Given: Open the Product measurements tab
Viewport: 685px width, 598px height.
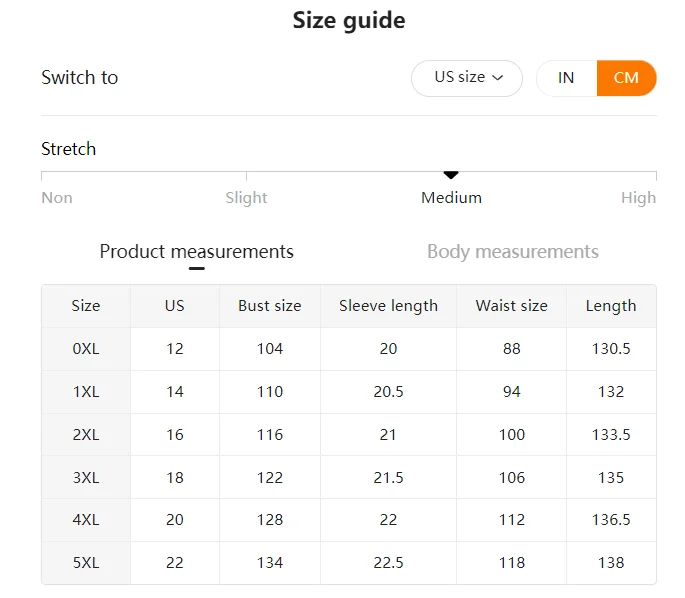Looking at the screenshot, I should 196,251.
